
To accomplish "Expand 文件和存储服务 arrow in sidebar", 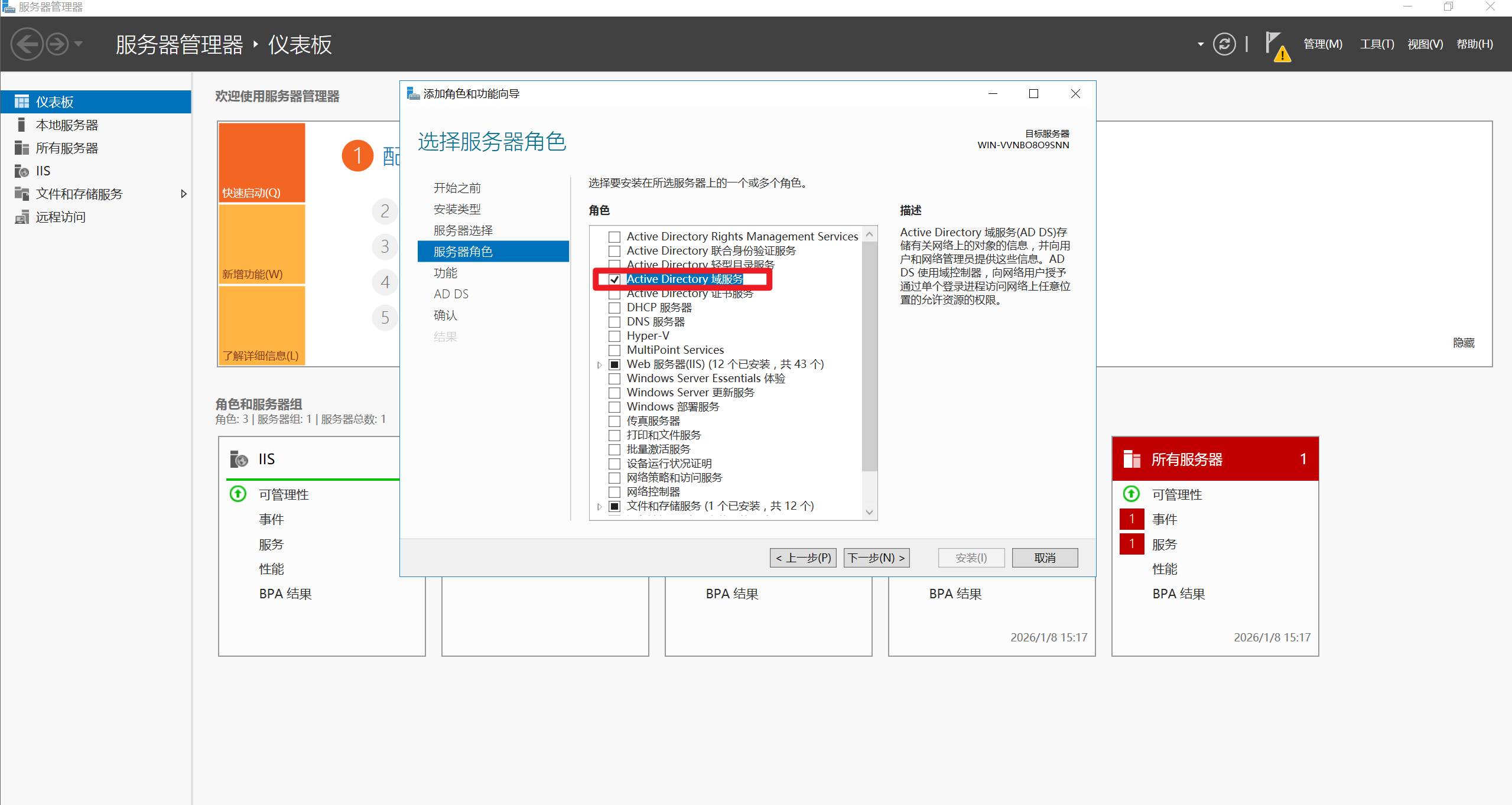I will (x=184, y=194).
